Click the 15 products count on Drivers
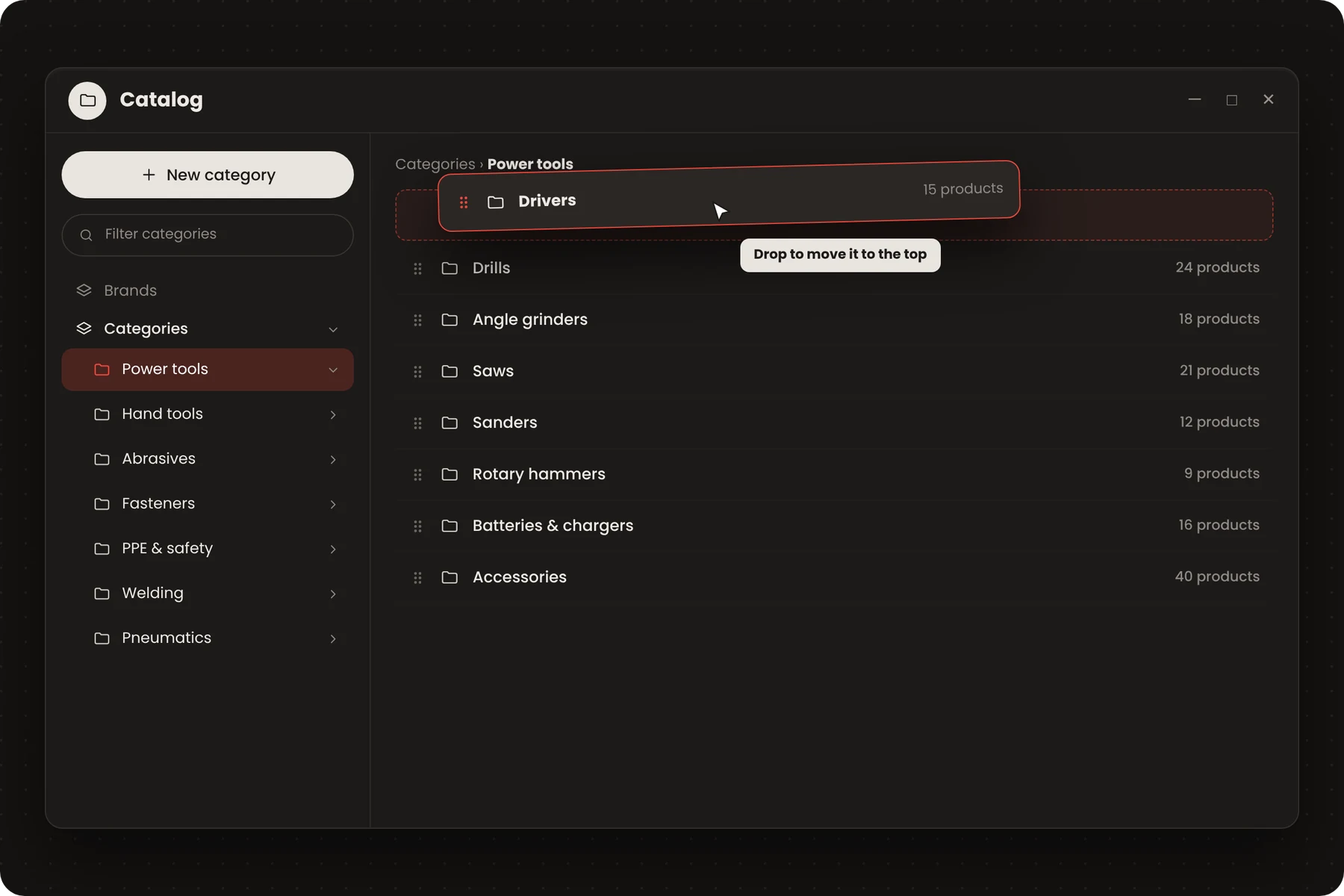This screenshot has height=896, width=1344. (963, 189)
